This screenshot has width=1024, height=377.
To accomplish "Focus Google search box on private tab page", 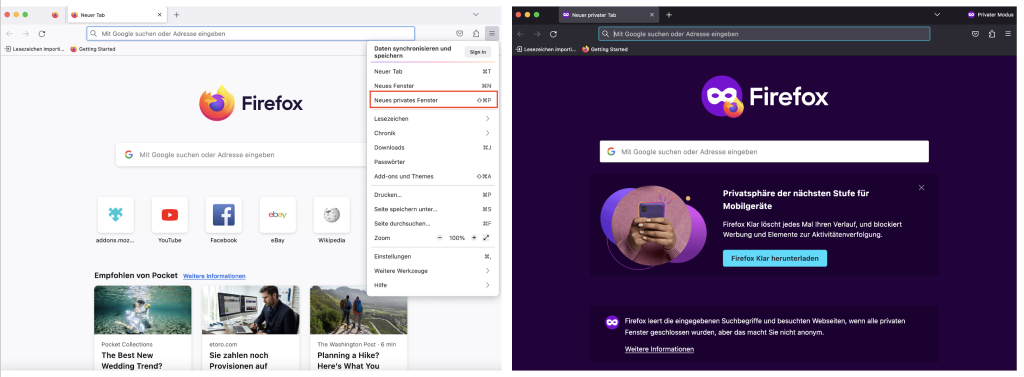I will pos(764,152).
